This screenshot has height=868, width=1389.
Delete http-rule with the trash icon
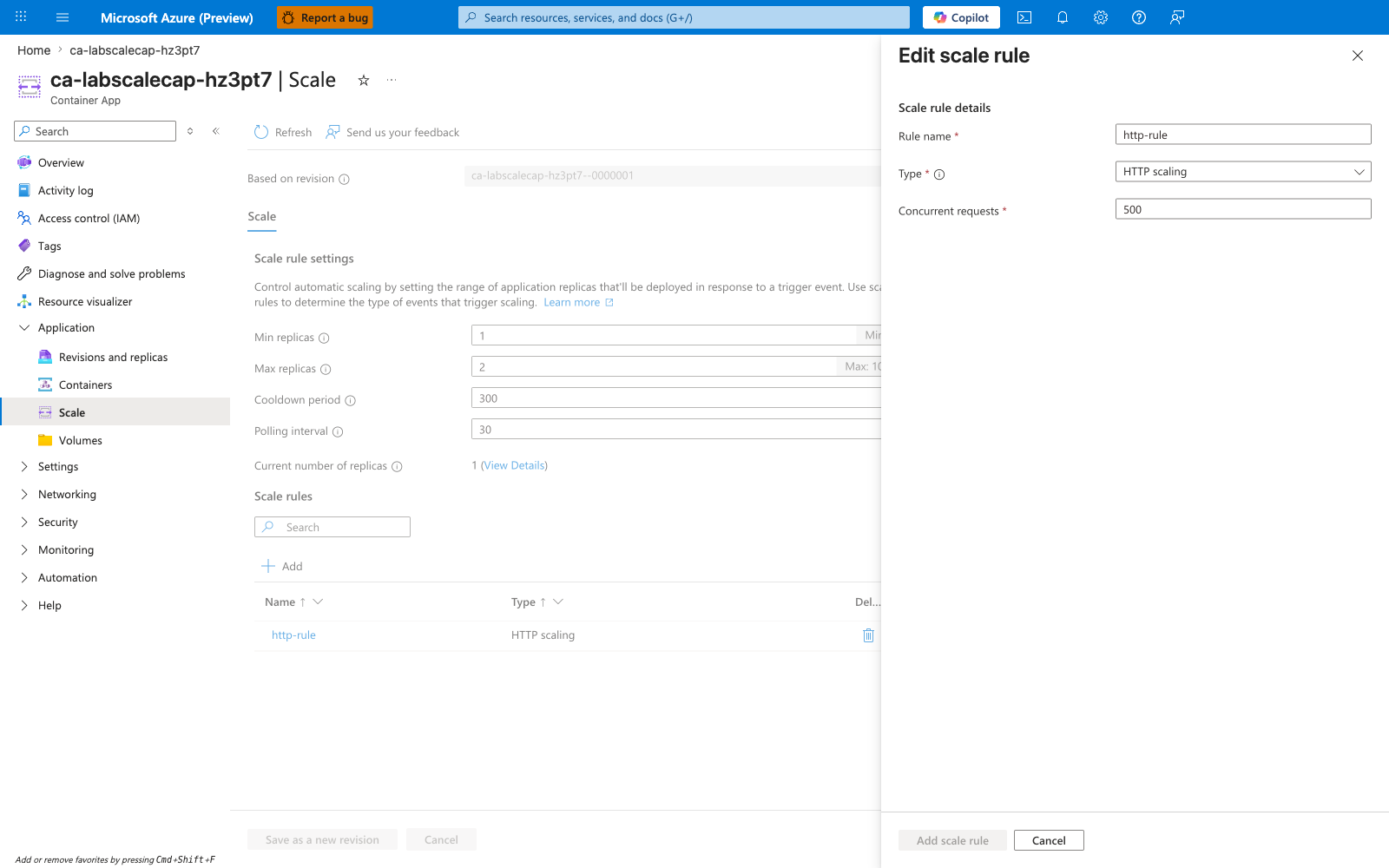[868, 635]
